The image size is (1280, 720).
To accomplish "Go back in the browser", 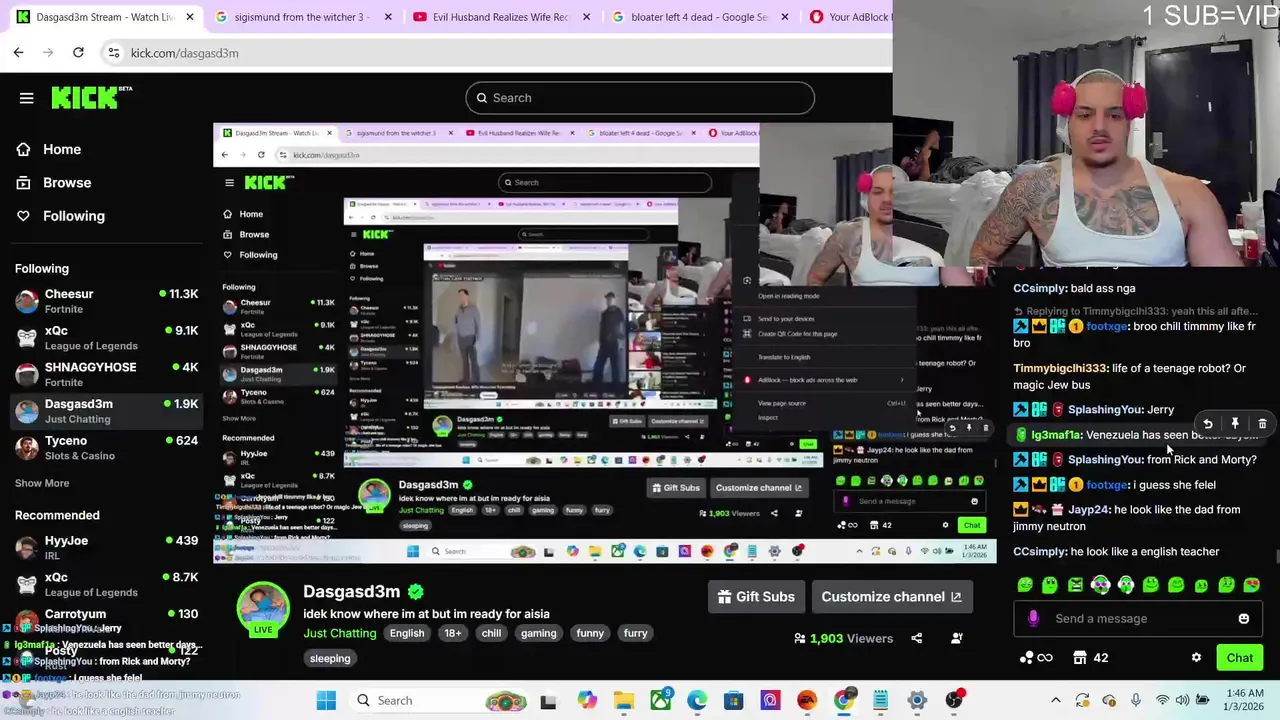I will pyautogui.click(x=19, y=52).
